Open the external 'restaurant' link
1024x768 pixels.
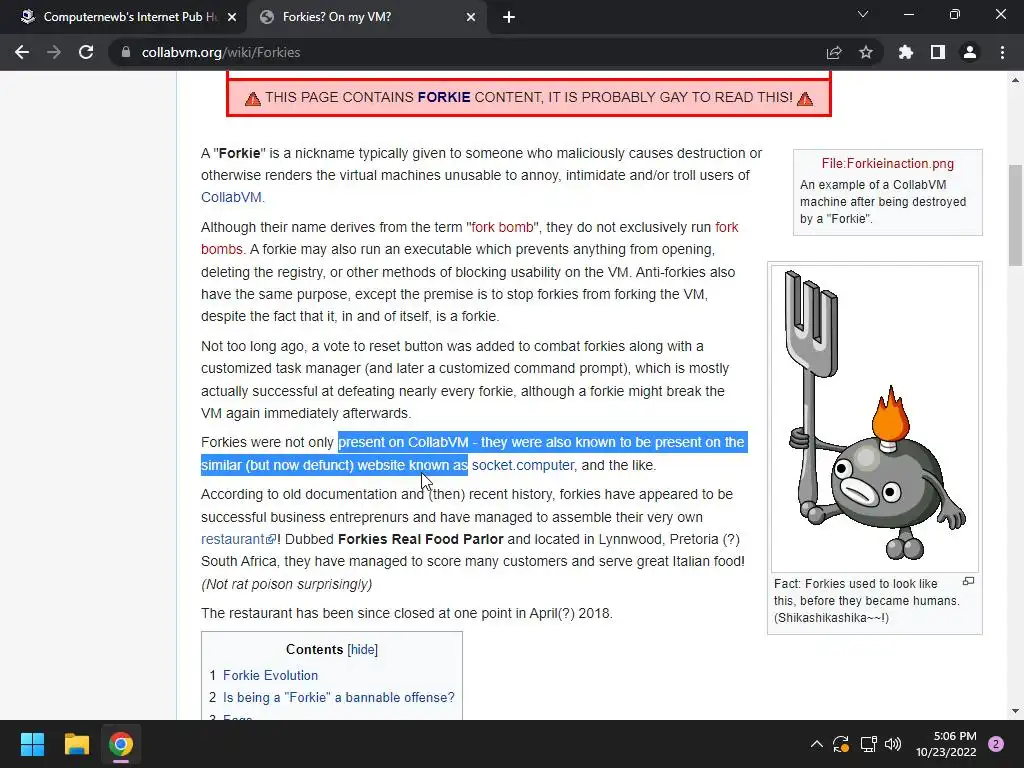click(x=238, y=539)
